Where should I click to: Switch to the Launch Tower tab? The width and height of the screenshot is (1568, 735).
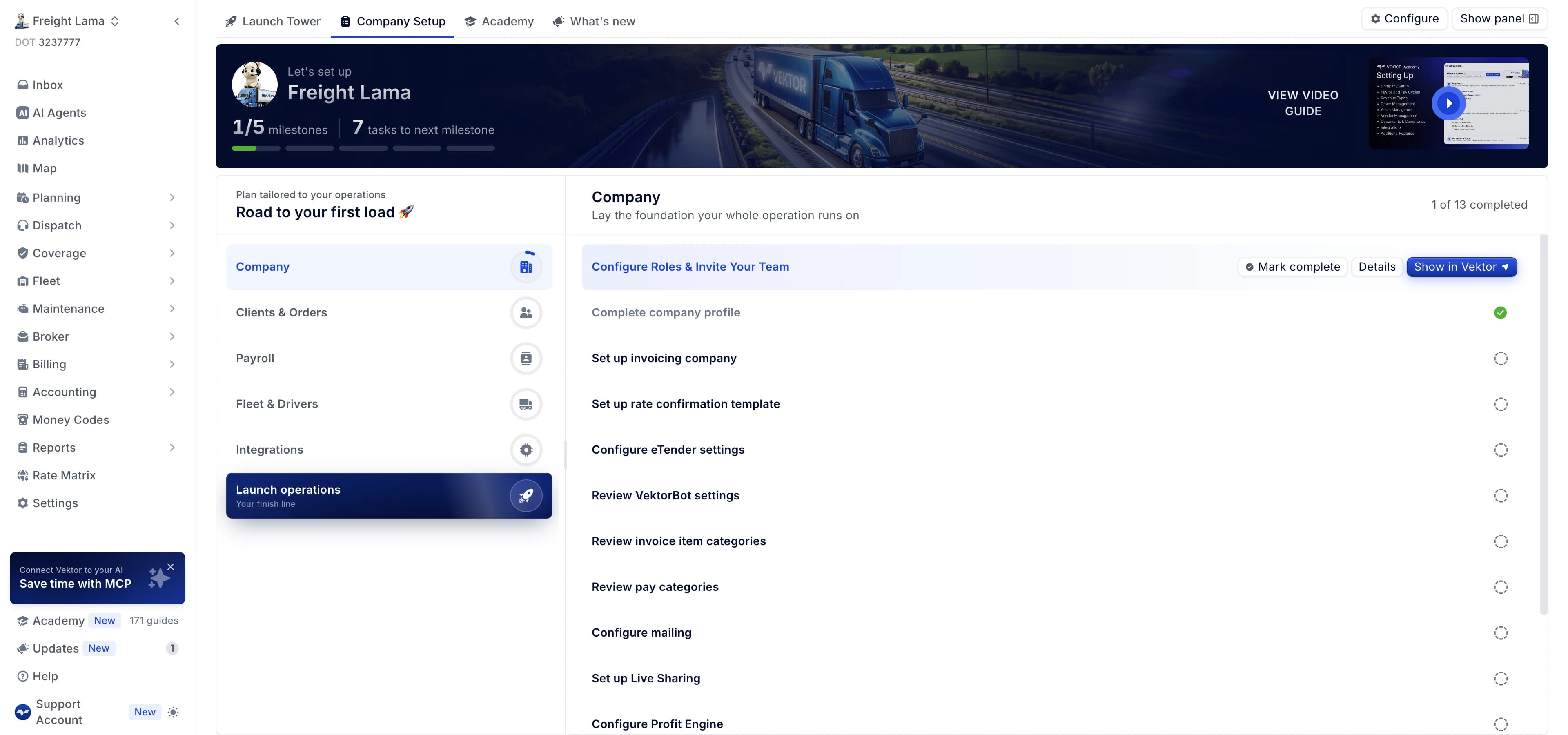click(x=273, y=21)
